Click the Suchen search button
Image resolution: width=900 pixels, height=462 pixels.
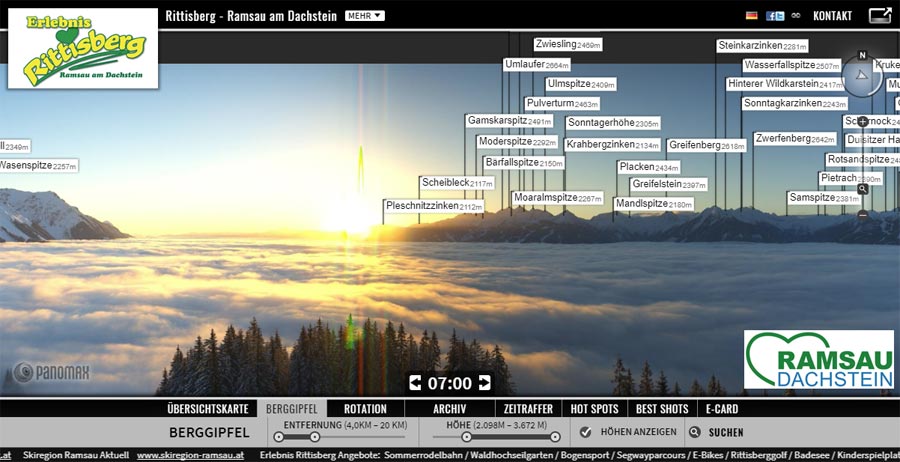pos(718,432)
